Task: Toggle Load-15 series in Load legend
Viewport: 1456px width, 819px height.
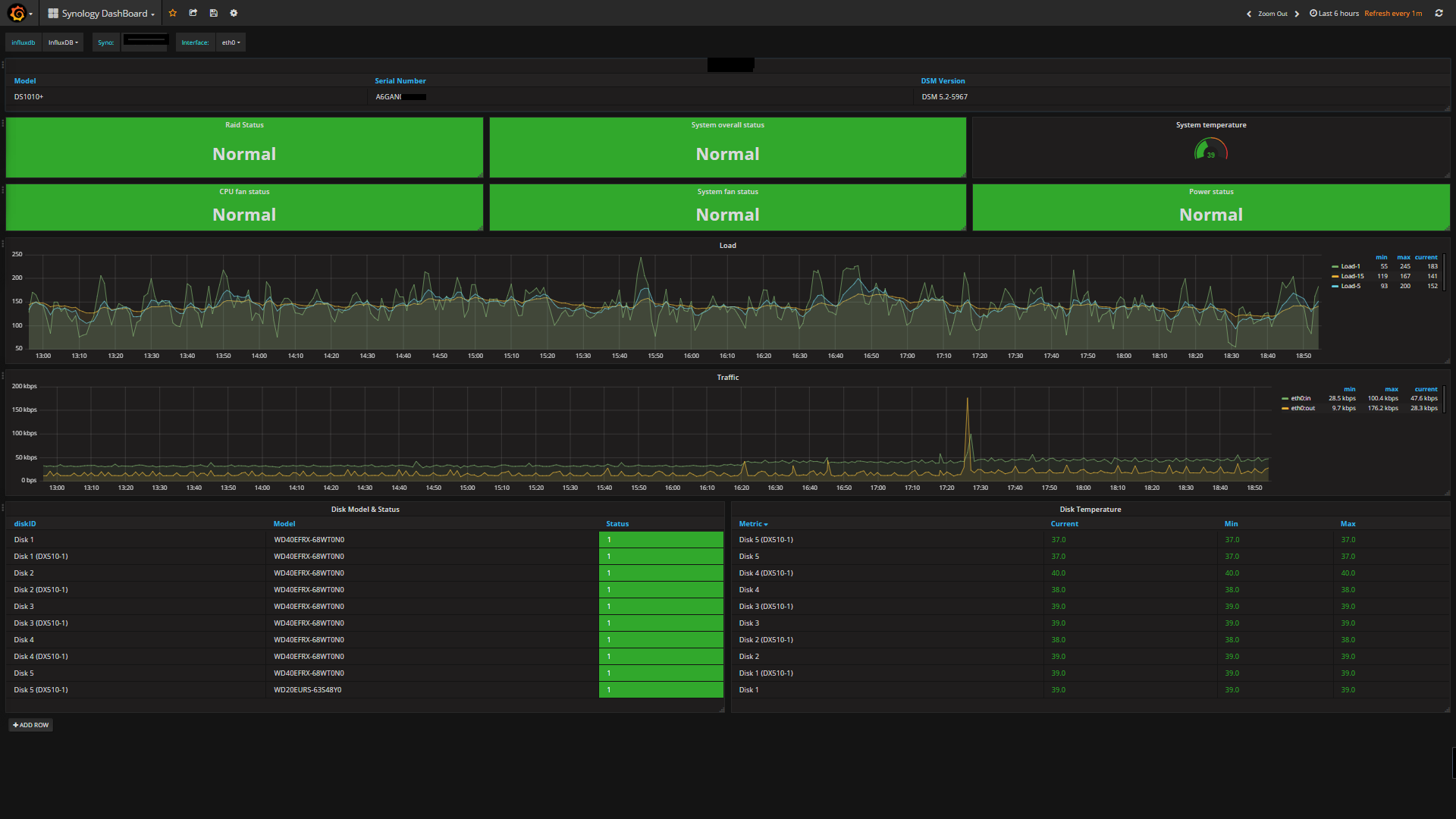Action: point(1351,276)
